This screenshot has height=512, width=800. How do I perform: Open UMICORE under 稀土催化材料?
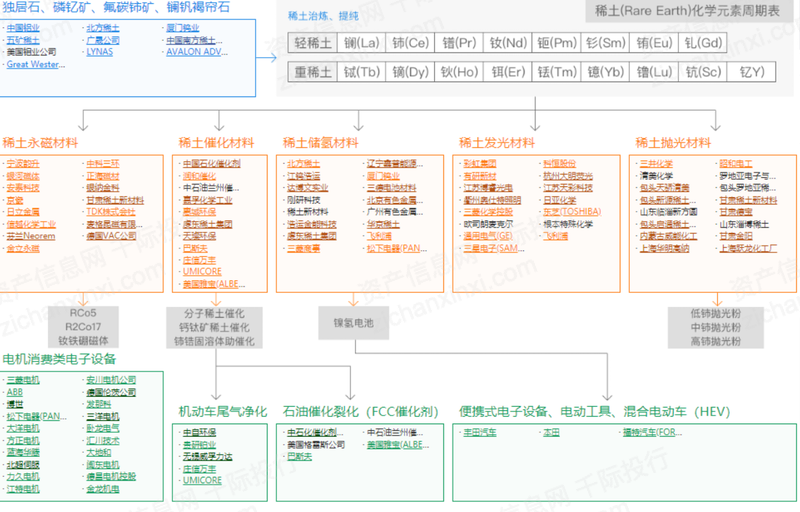coord(202,272)
